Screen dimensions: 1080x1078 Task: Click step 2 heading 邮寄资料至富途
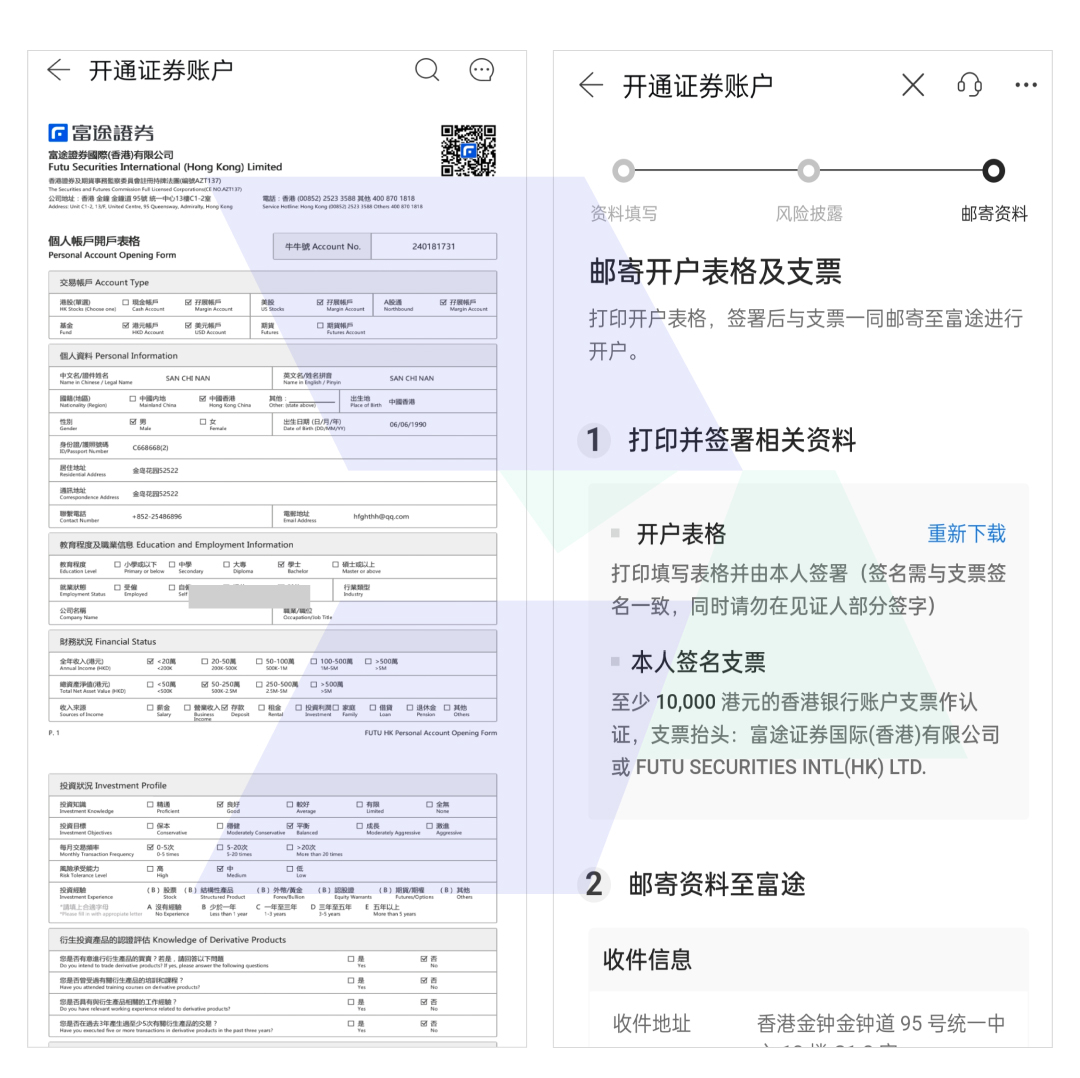point(716,884)
